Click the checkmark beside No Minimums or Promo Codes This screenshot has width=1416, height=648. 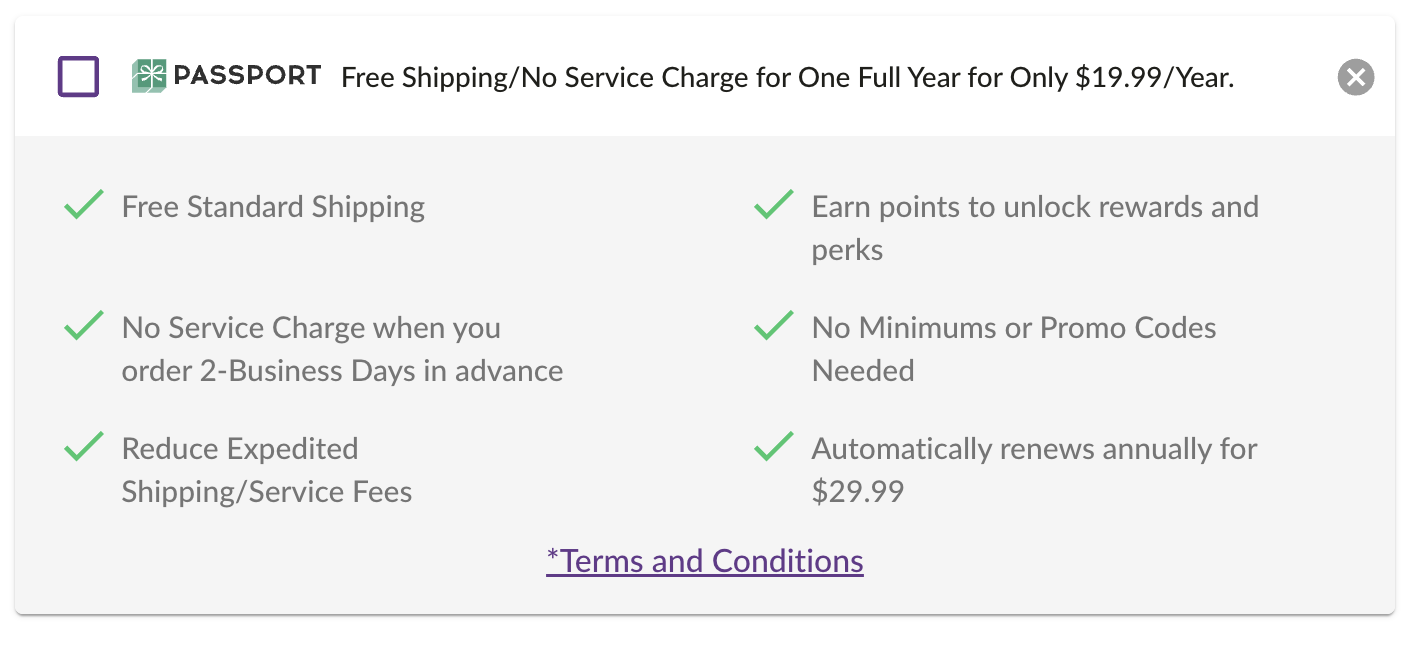772,326
